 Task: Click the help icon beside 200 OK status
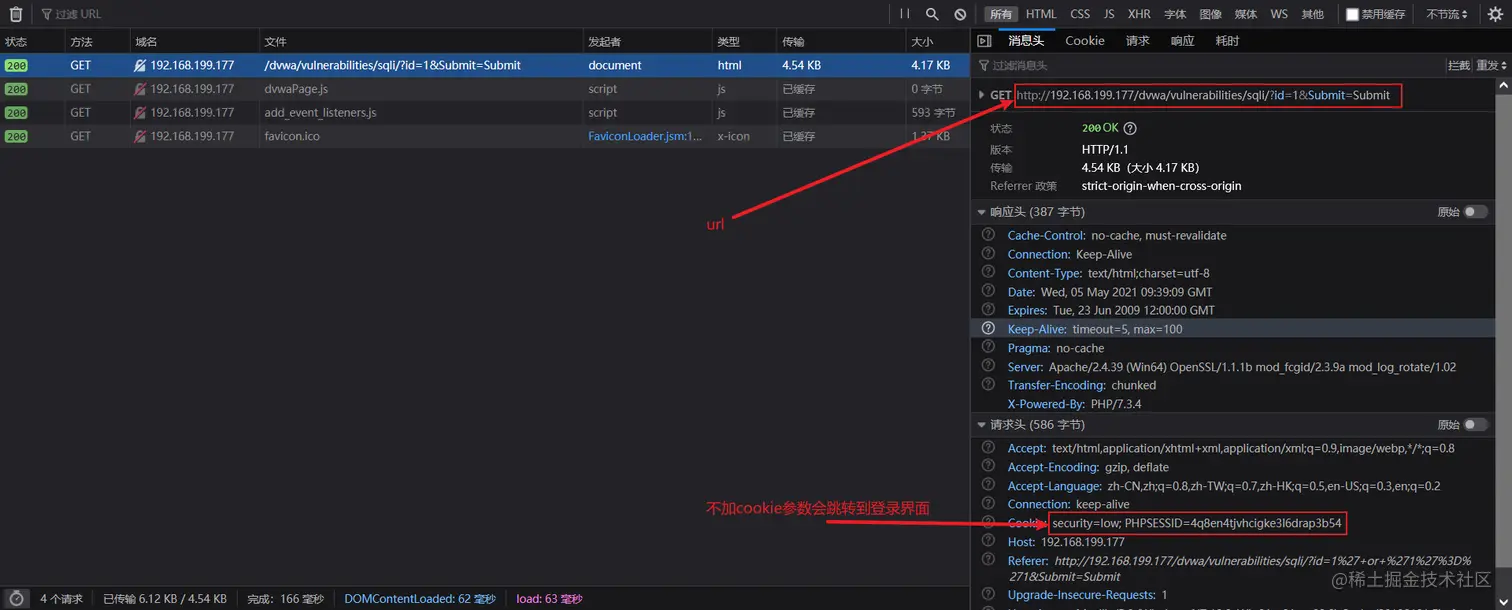(x=1130, y=128)
